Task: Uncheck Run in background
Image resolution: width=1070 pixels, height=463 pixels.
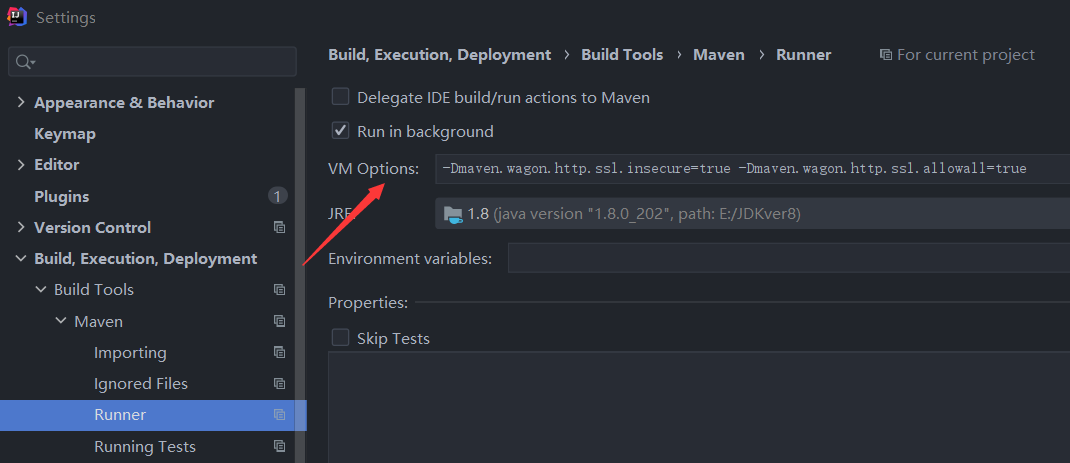Action: coord(341,131)
